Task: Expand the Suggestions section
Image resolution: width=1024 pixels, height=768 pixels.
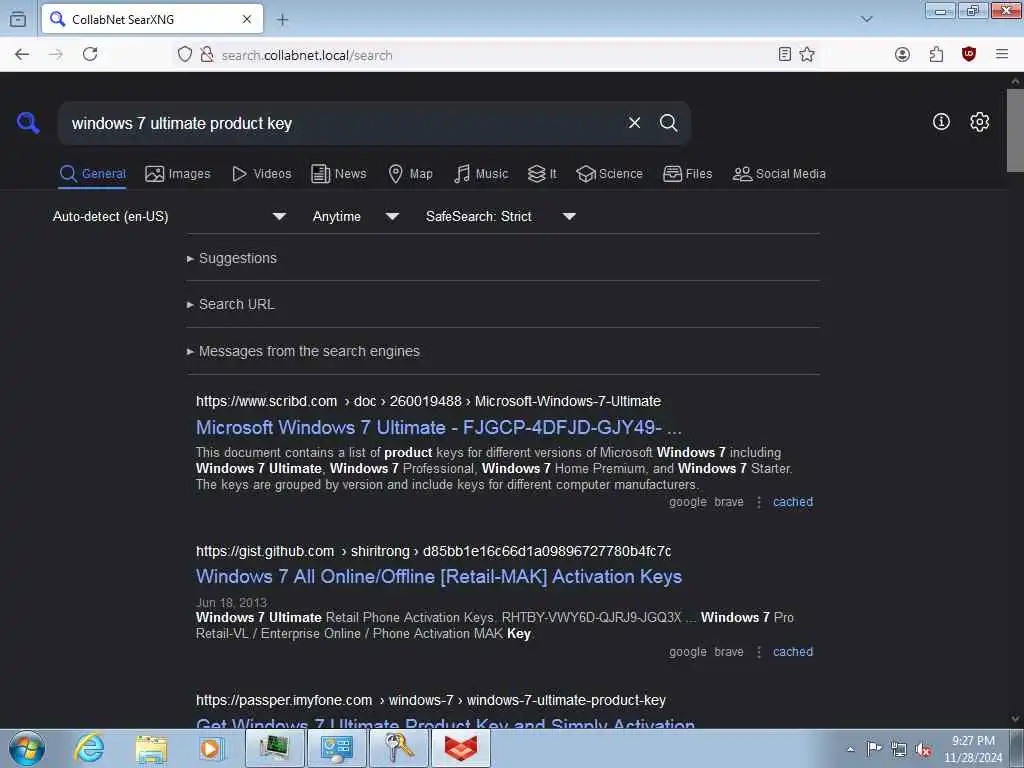Action: 237,258
